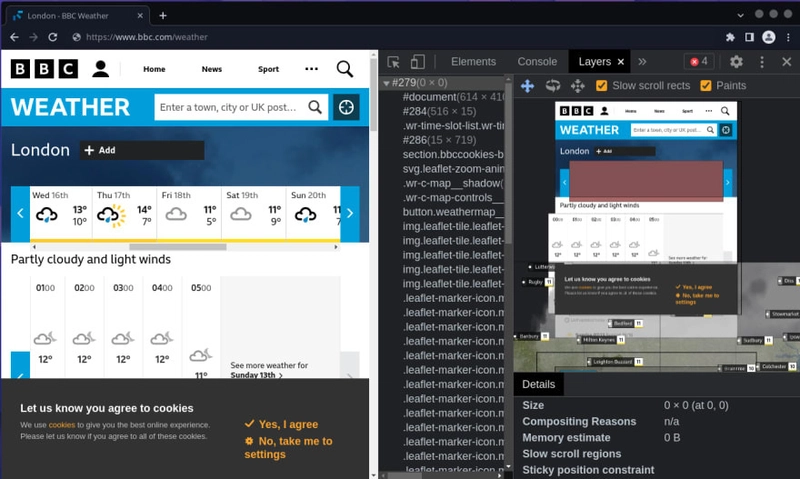This screenshot has width=800, height=479.
Task: Click the BBC logo
Action: click(x=44, y=69)
